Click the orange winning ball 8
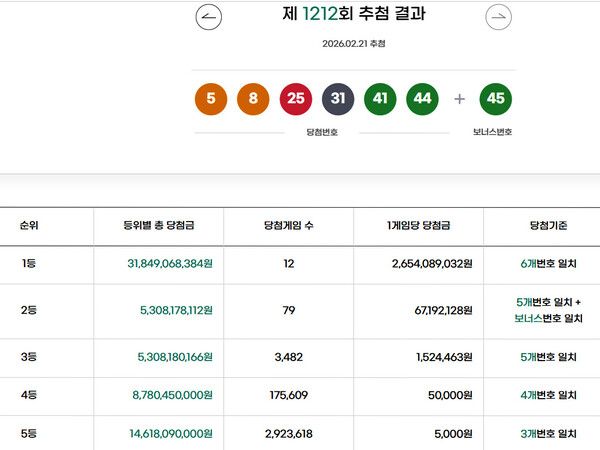600x450 pixels. (253, 99)
